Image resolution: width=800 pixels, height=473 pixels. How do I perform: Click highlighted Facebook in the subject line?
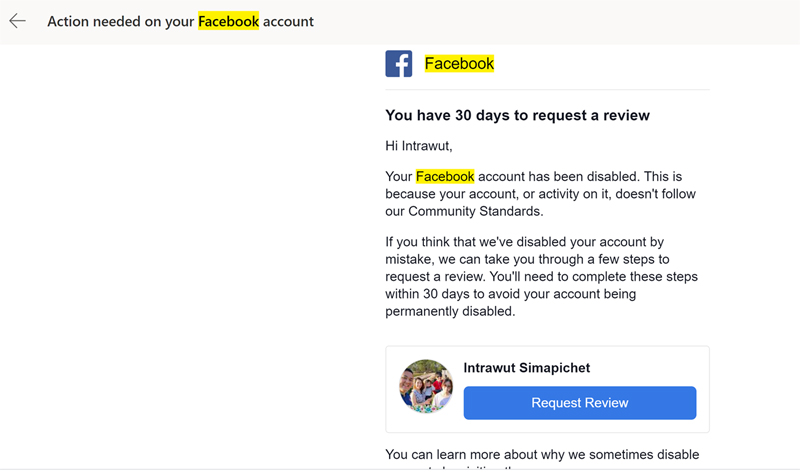pos(228,21)
